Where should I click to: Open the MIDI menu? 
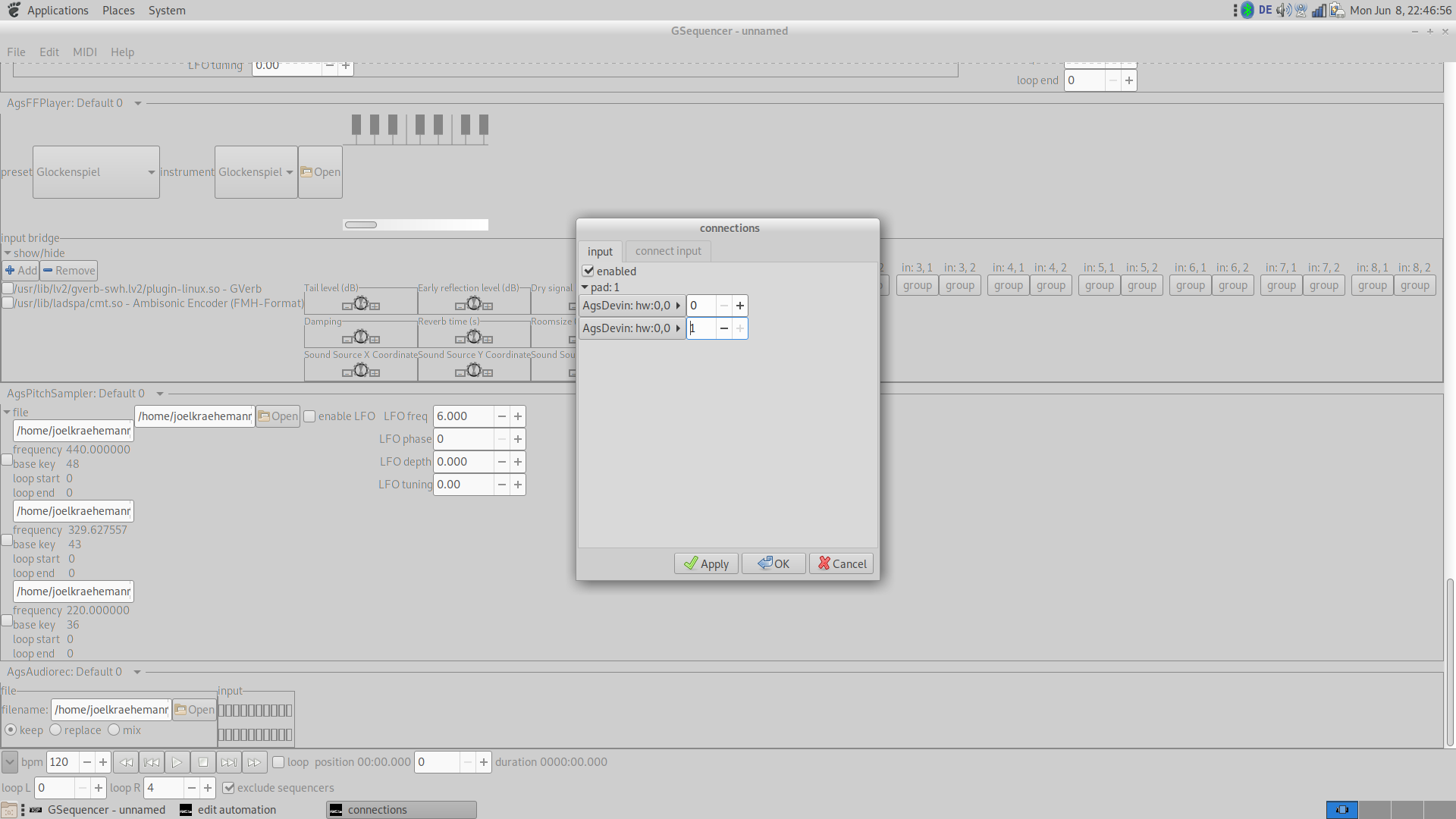(x=84, y=52)
